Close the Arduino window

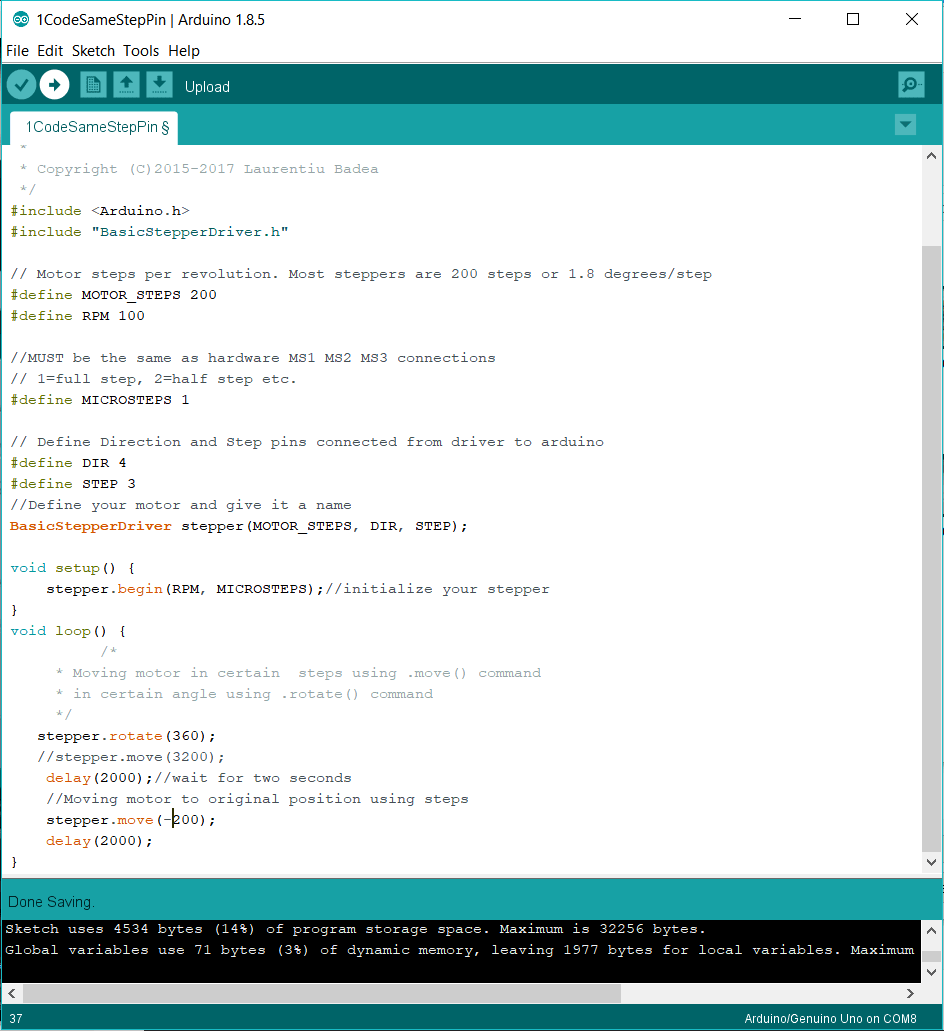(912, 19)
